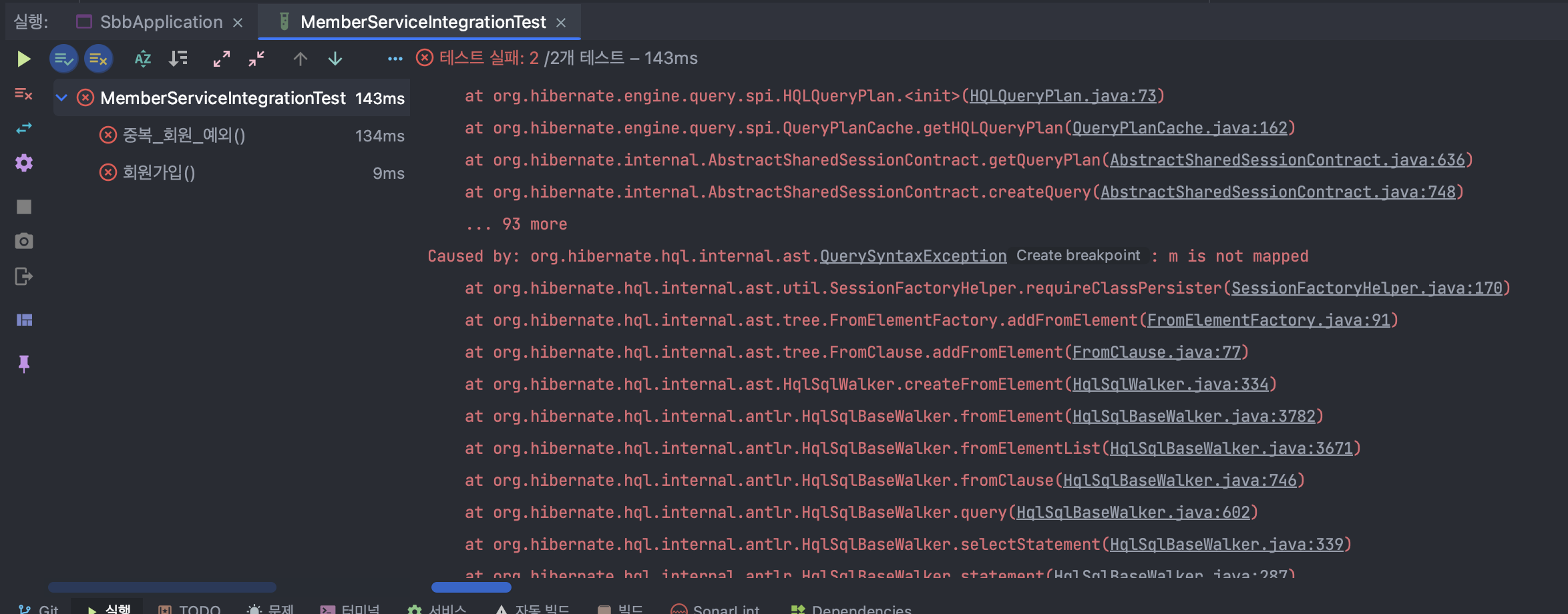Select the 중복_회원_예외() failed test
This screenshot has height=614, width=1568.
pos(184,135)
